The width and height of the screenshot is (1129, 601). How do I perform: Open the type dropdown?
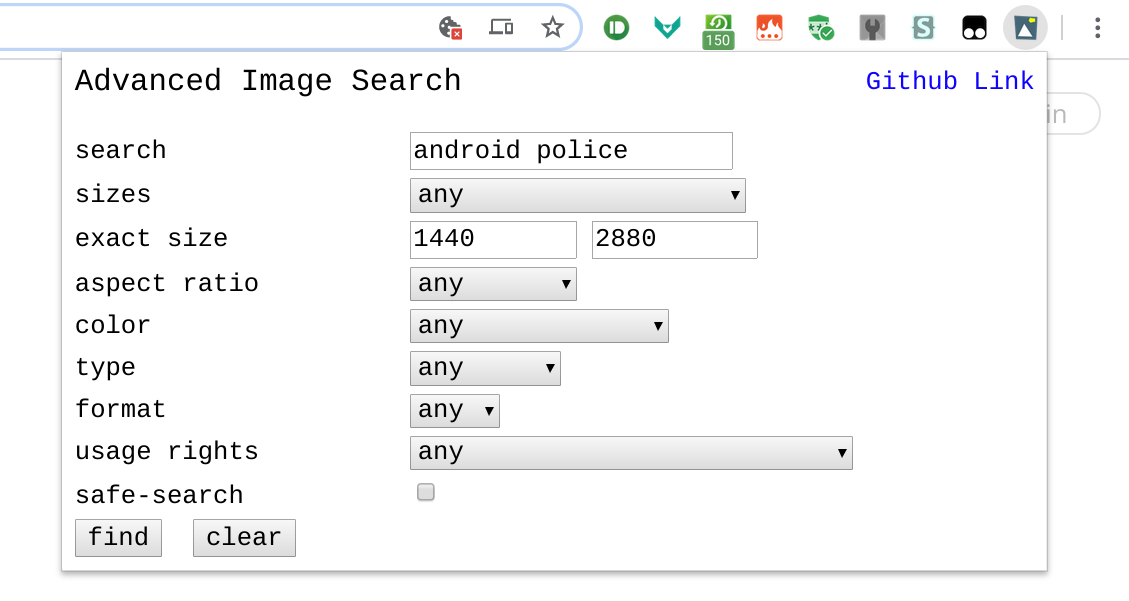[x=485, y=368]
